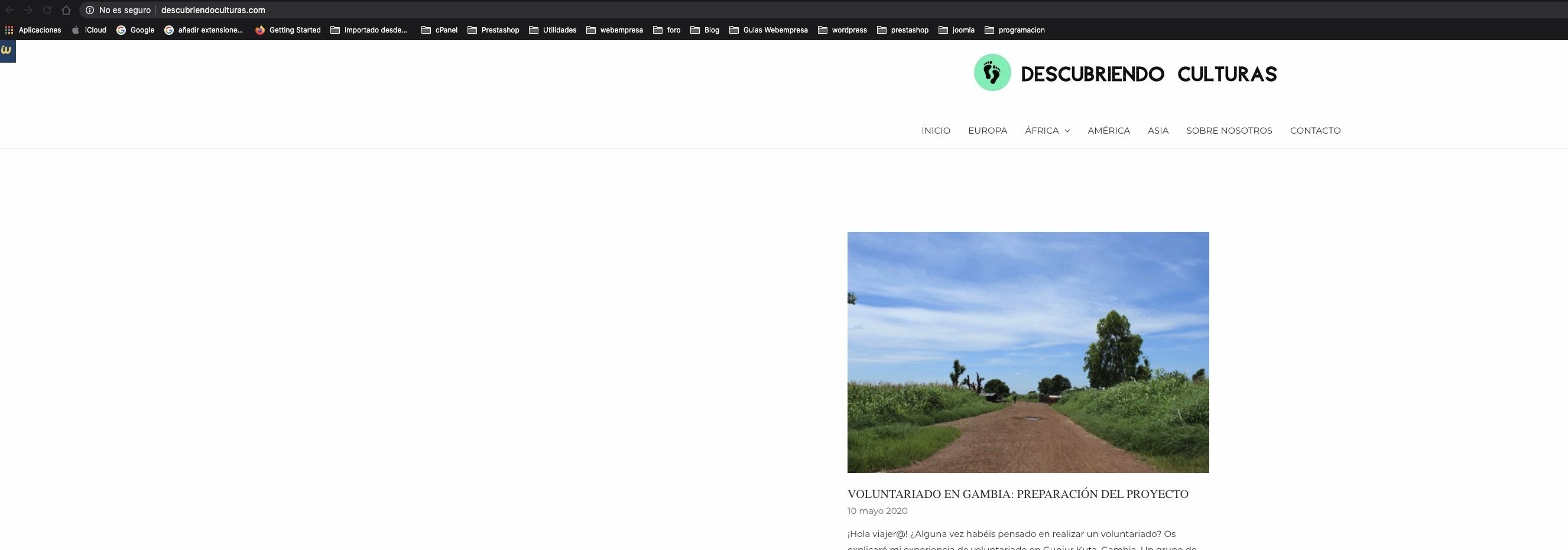
Task: Click the browser back arrow
Action: click(x=9, y=9)
